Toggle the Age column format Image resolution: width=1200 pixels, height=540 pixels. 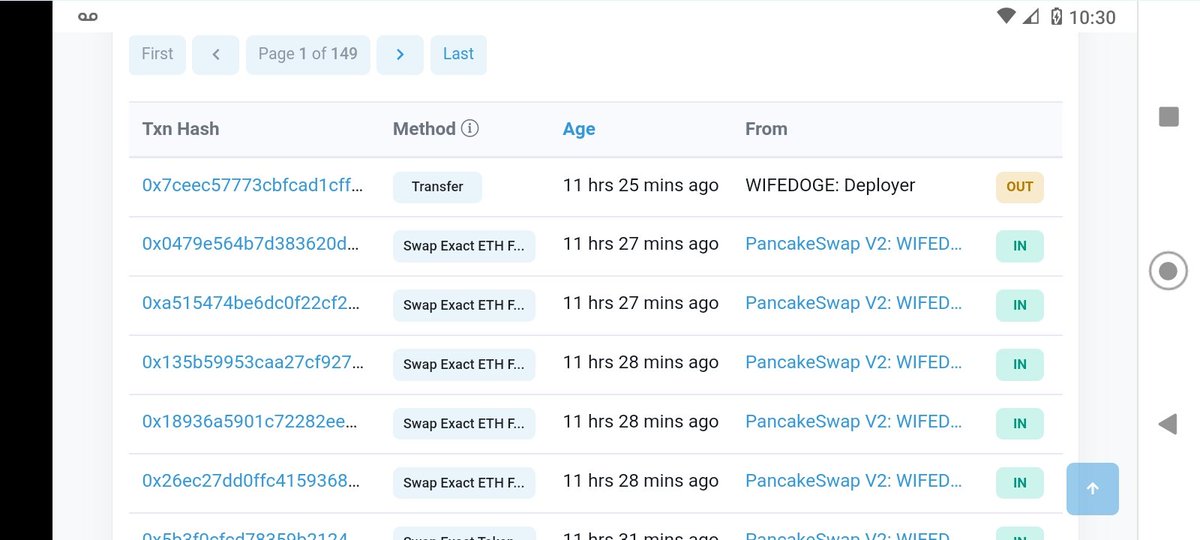(x=579, y=128)
